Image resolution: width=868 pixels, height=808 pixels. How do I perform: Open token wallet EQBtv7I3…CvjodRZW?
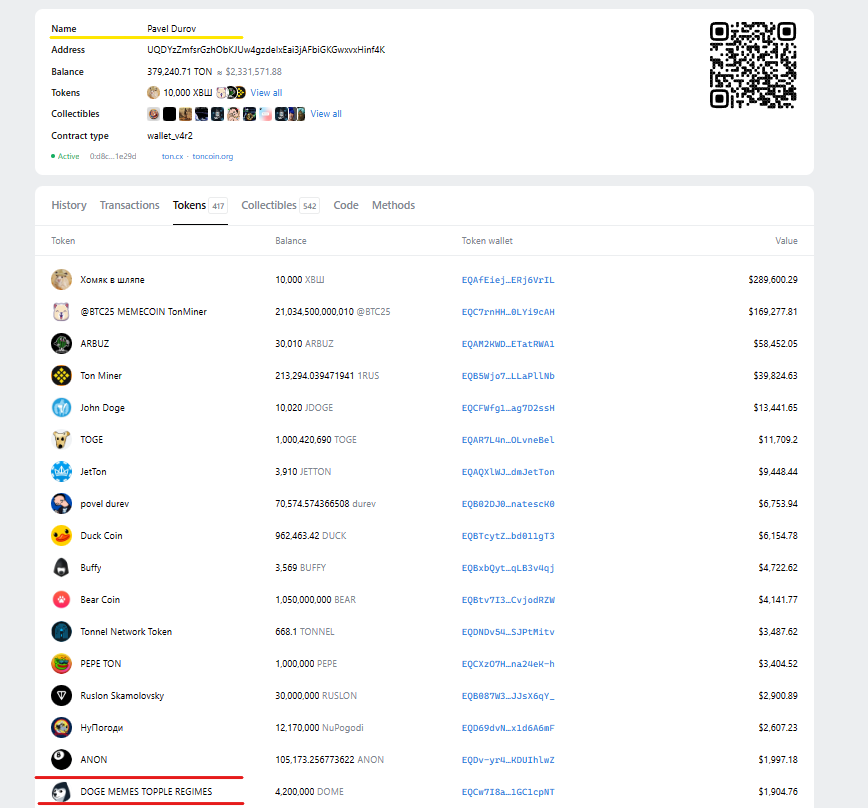[x=508, y=600]
